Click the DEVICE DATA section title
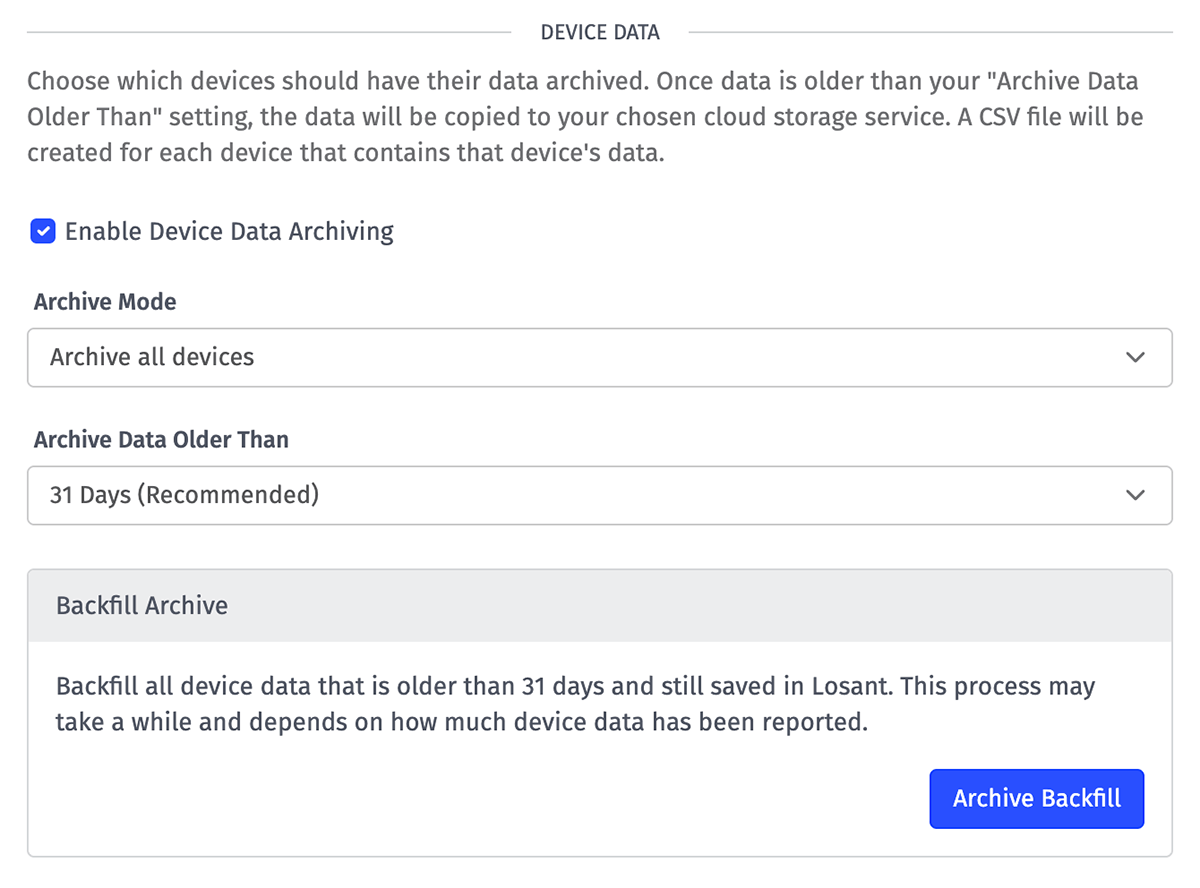The width and height of the screenshot is (1200, 888). coord(600,32)
